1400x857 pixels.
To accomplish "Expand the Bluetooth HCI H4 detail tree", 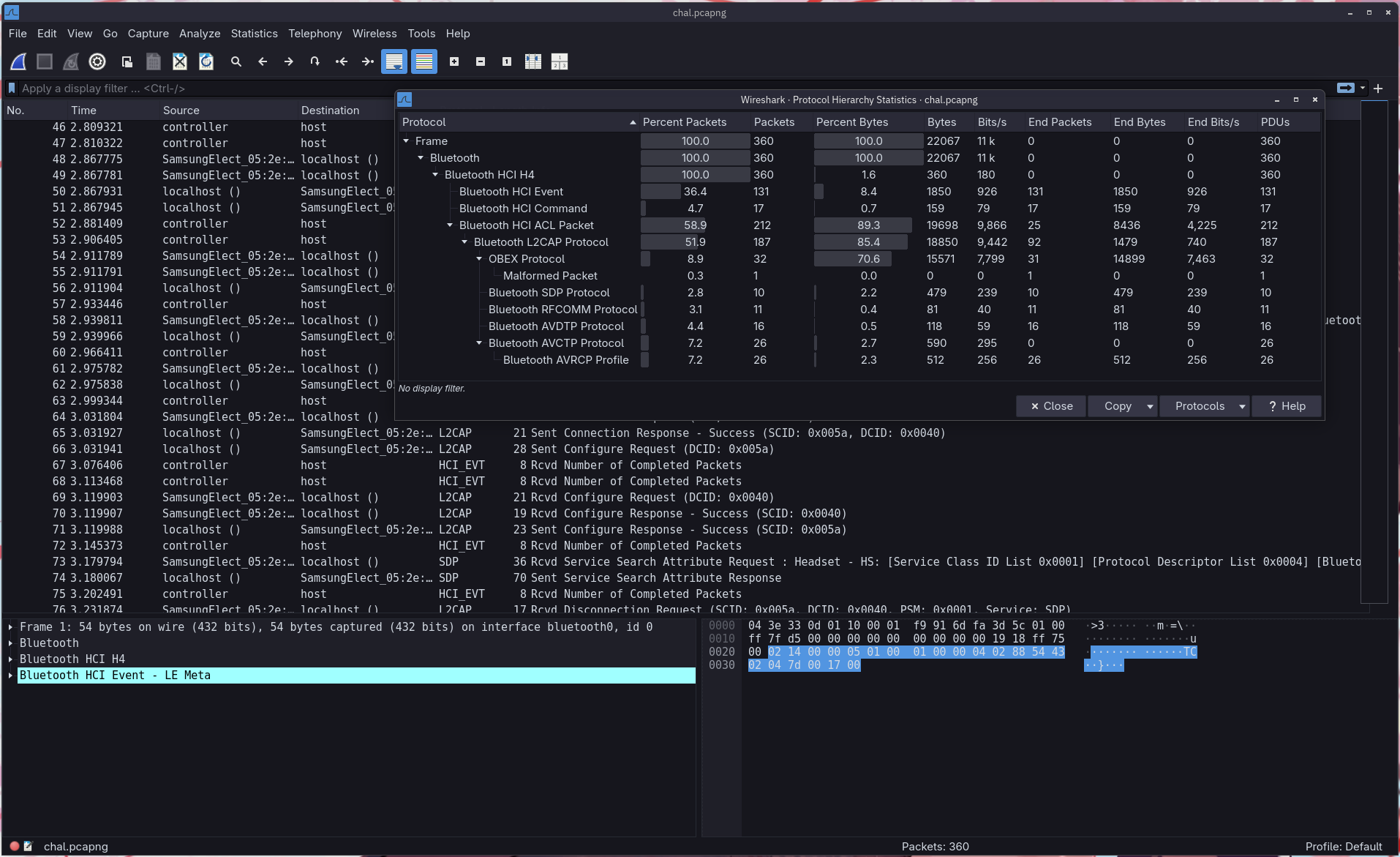I will click(x=10, y=659).
